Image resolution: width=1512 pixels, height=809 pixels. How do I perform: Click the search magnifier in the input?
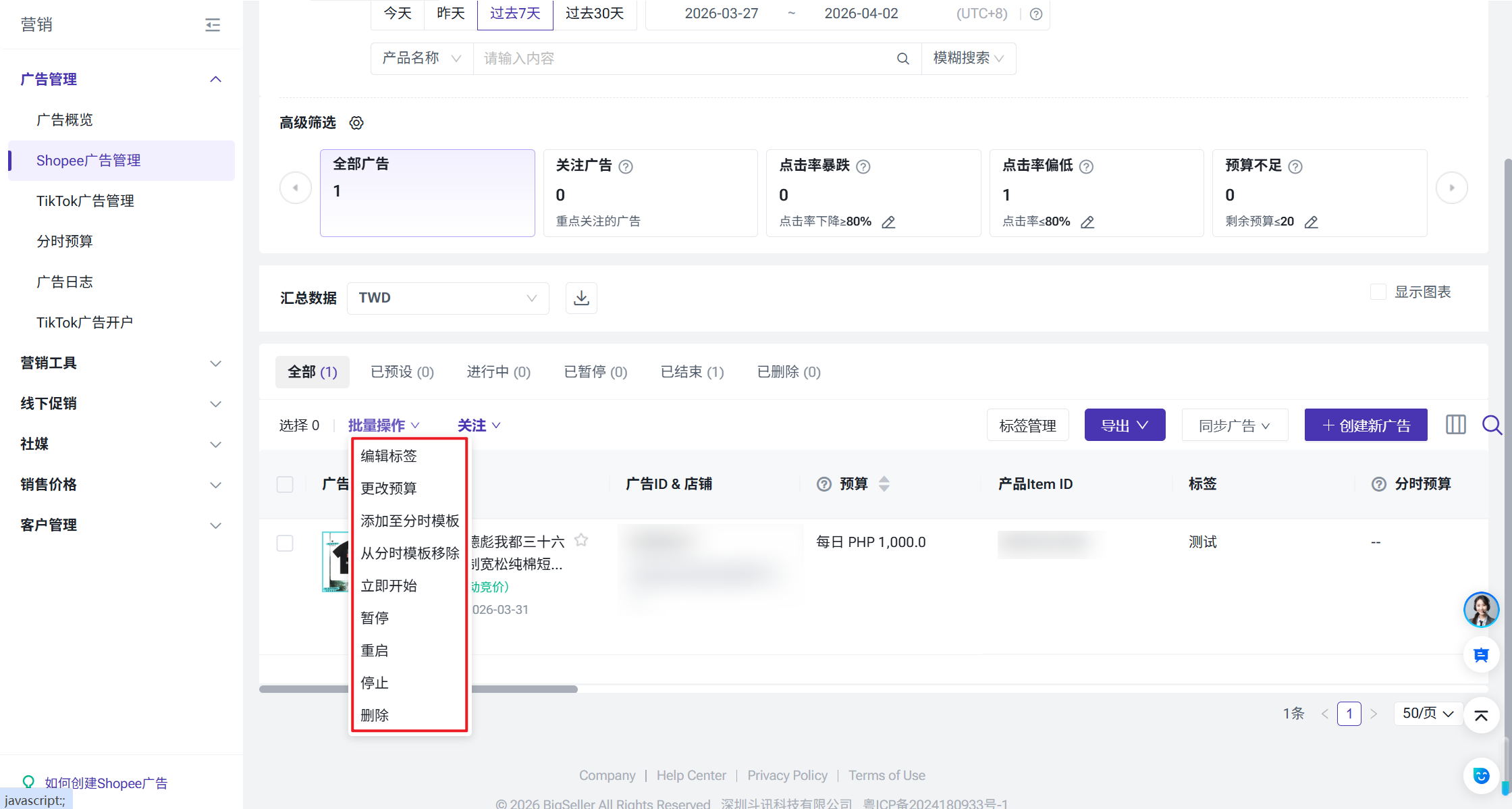pyautogui.click(x=902, y=59)
